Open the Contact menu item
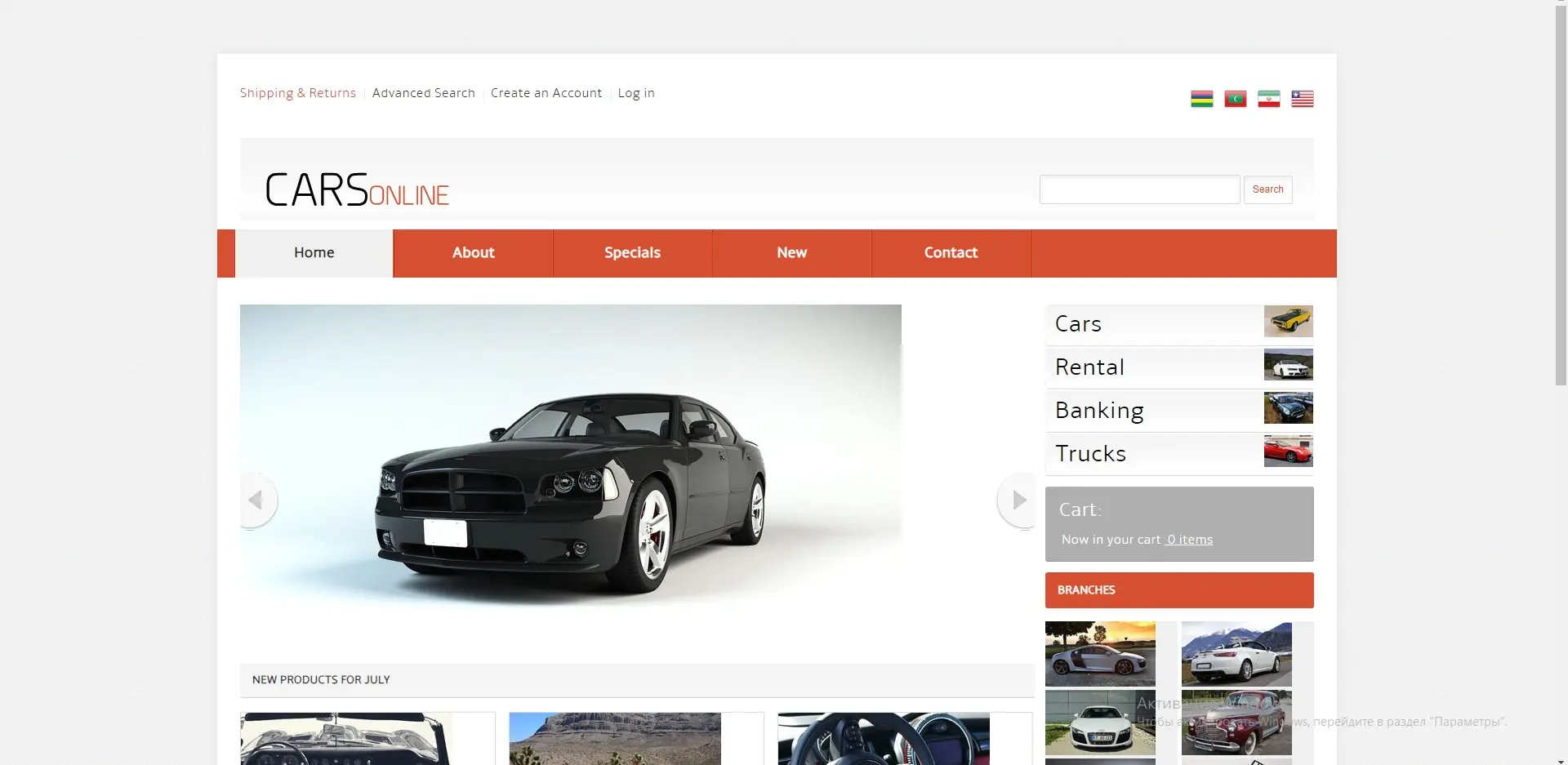Image resolution: width=1568 pixels, height=765 pixels. [951, 253]
